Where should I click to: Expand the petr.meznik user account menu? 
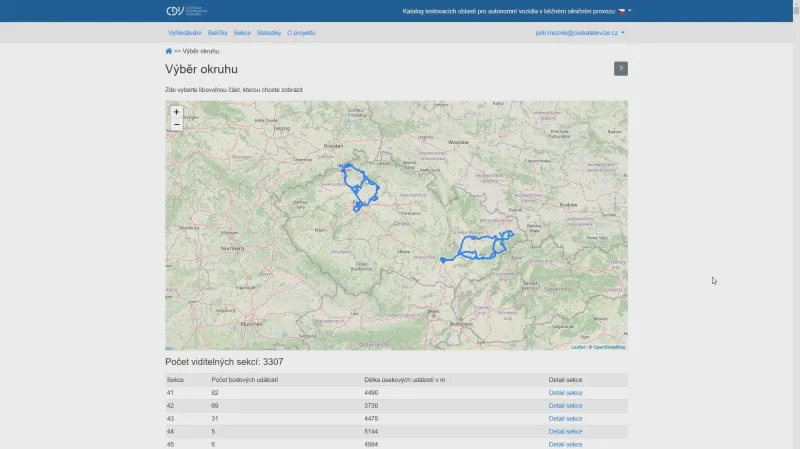coord(580,33)
